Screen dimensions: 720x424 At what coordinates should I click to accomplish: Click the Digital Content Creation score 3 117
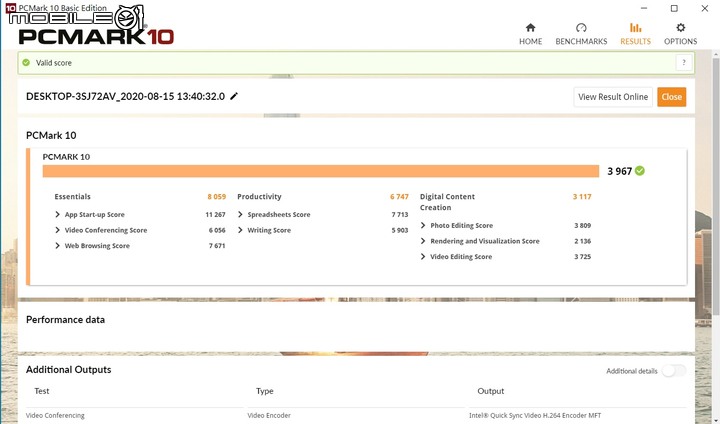[582, 197]
